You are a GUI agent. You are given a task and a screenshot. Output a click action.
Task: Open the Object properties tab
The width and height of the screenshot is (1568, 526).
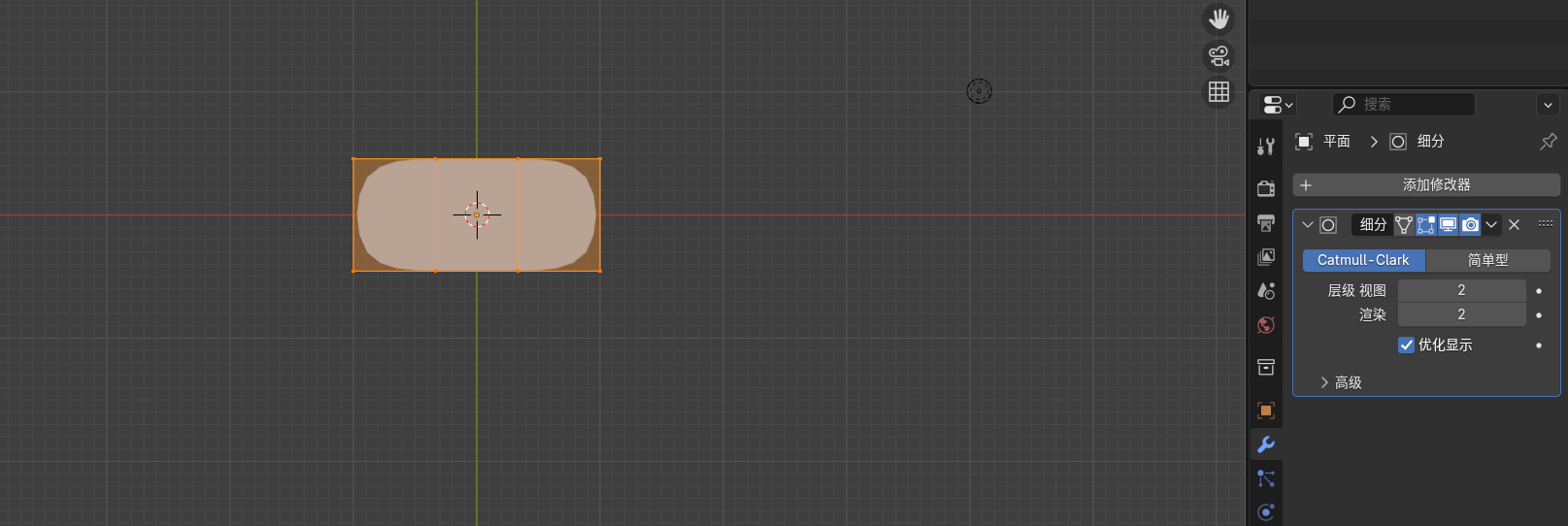(x=1265, y=411)
